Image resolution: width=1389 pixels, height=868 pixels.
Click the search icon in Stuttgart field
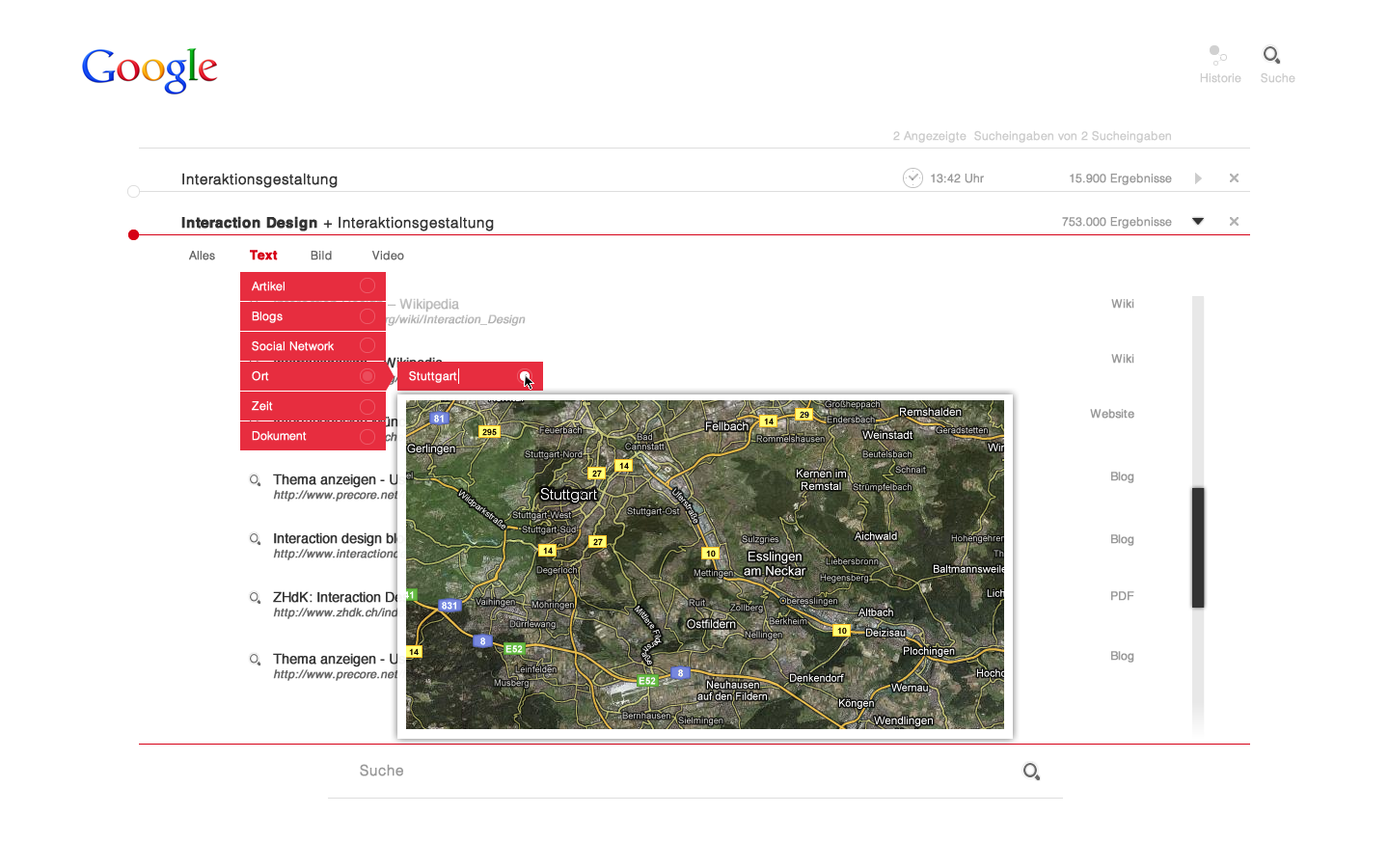[525, 376]
